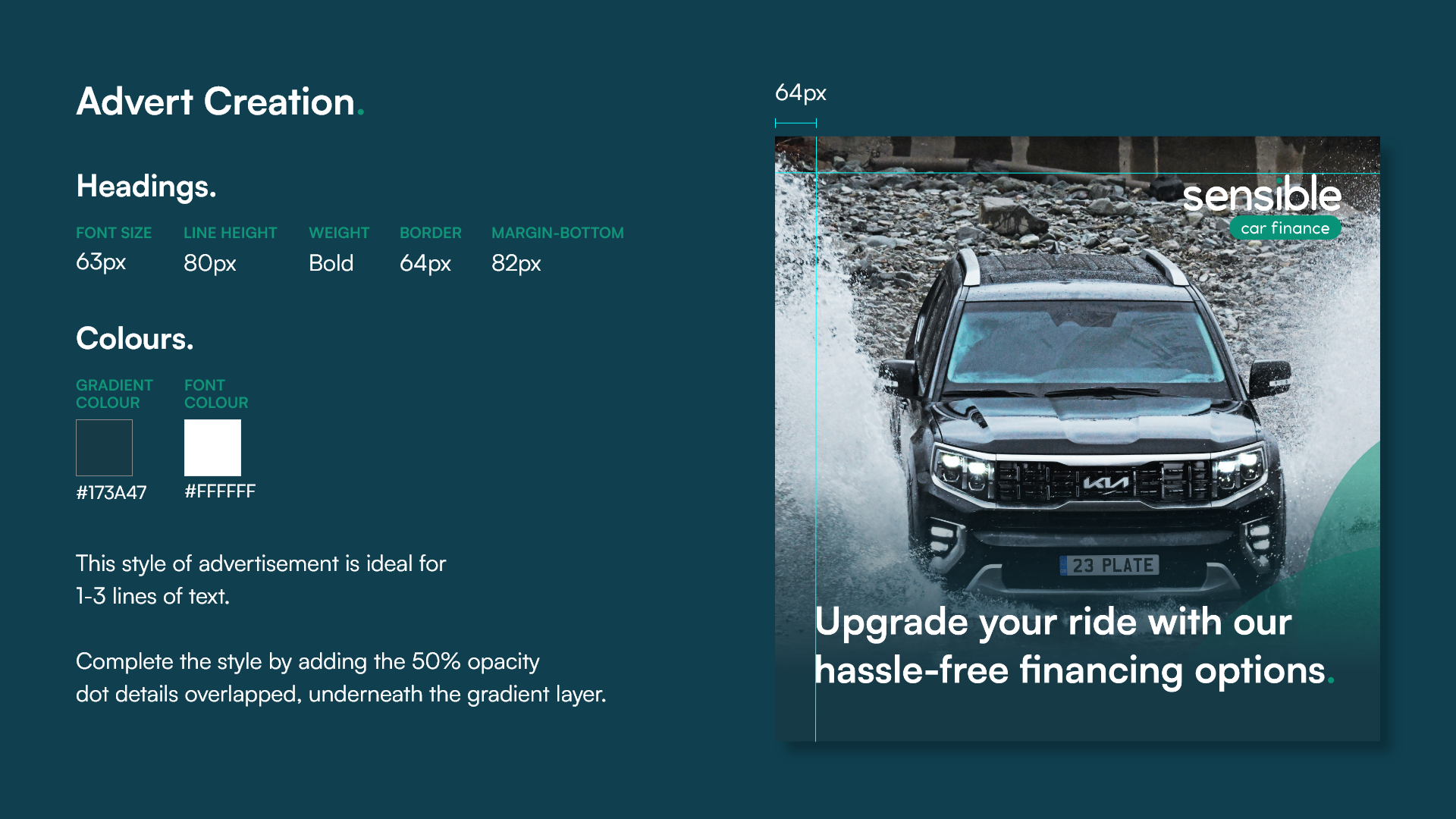Click the green curved shape beside the car
1456x819 pixels.
pos(1346,516)
